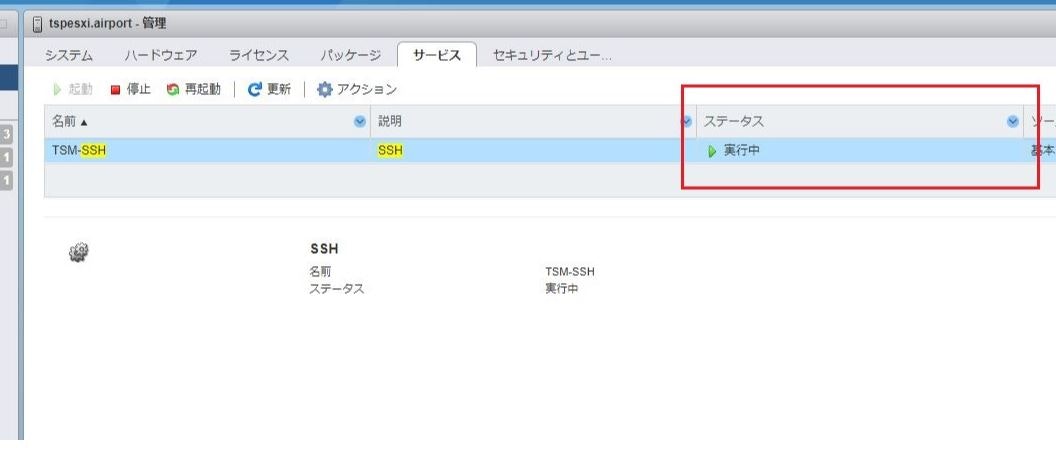Click the gear icon in SSH details pane
The image size is (1056, 453).
79,253
